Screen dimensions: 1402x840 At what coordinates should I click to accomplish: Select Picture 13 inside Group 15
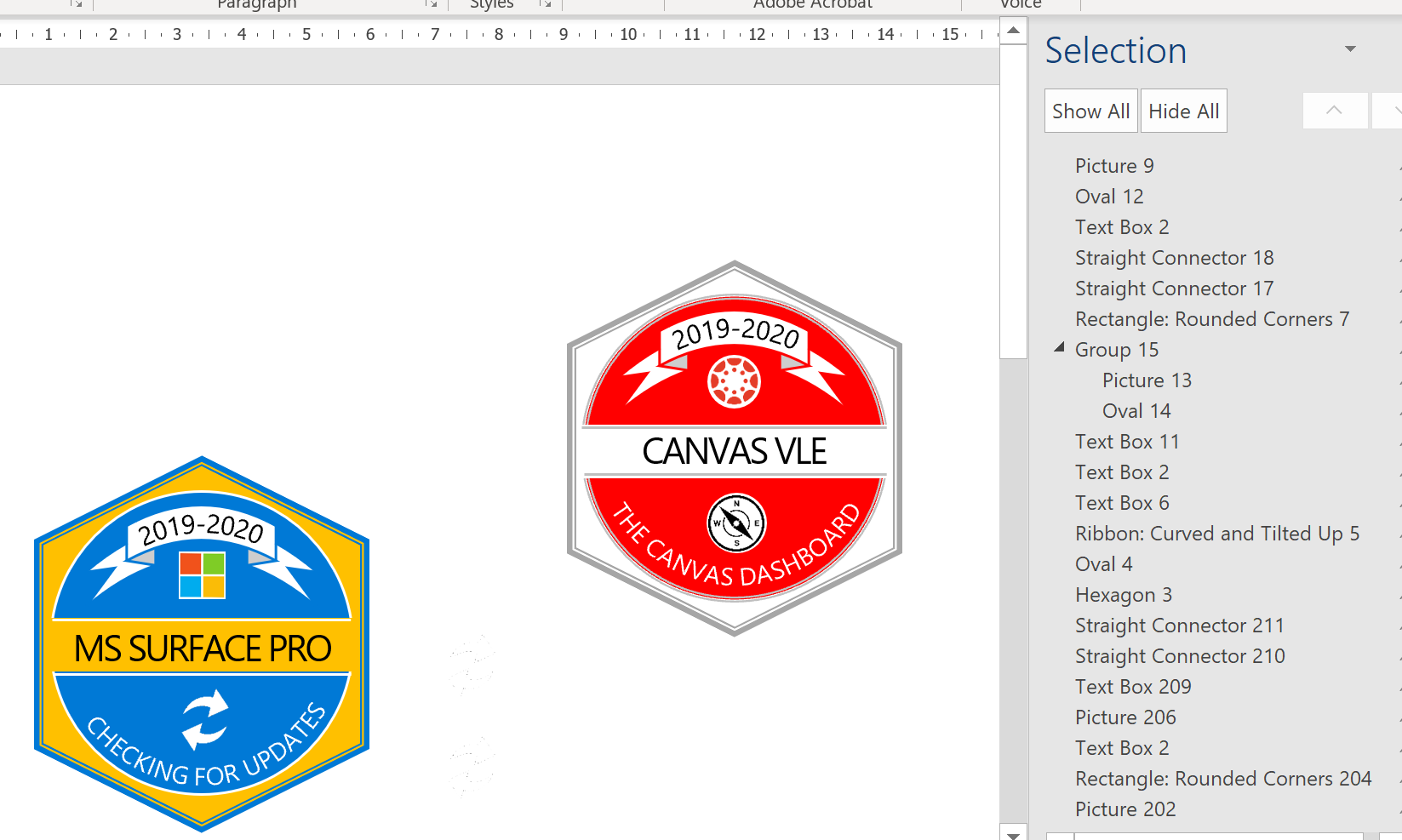[x=1147, y=380]
